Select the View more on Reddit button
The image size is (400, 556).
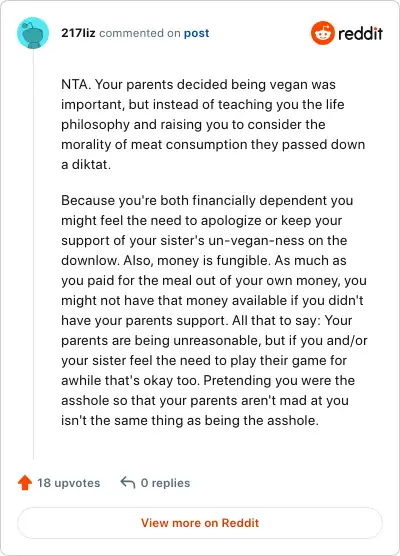click(200, 523)
